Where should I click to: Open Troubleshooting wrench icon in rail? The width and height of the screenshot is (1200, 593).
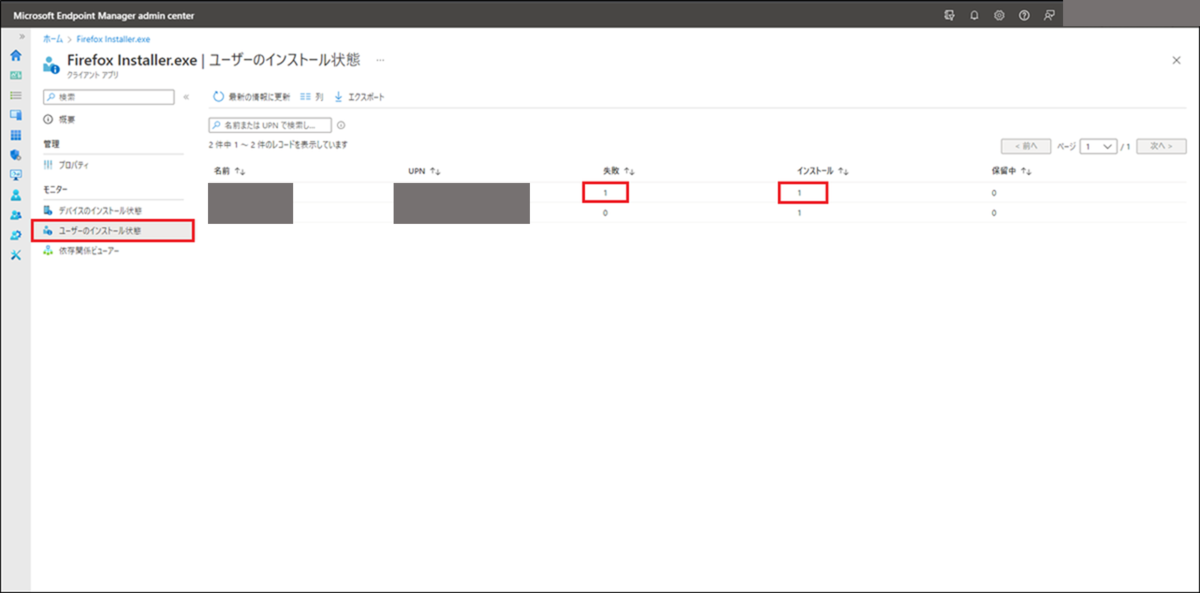15,255
